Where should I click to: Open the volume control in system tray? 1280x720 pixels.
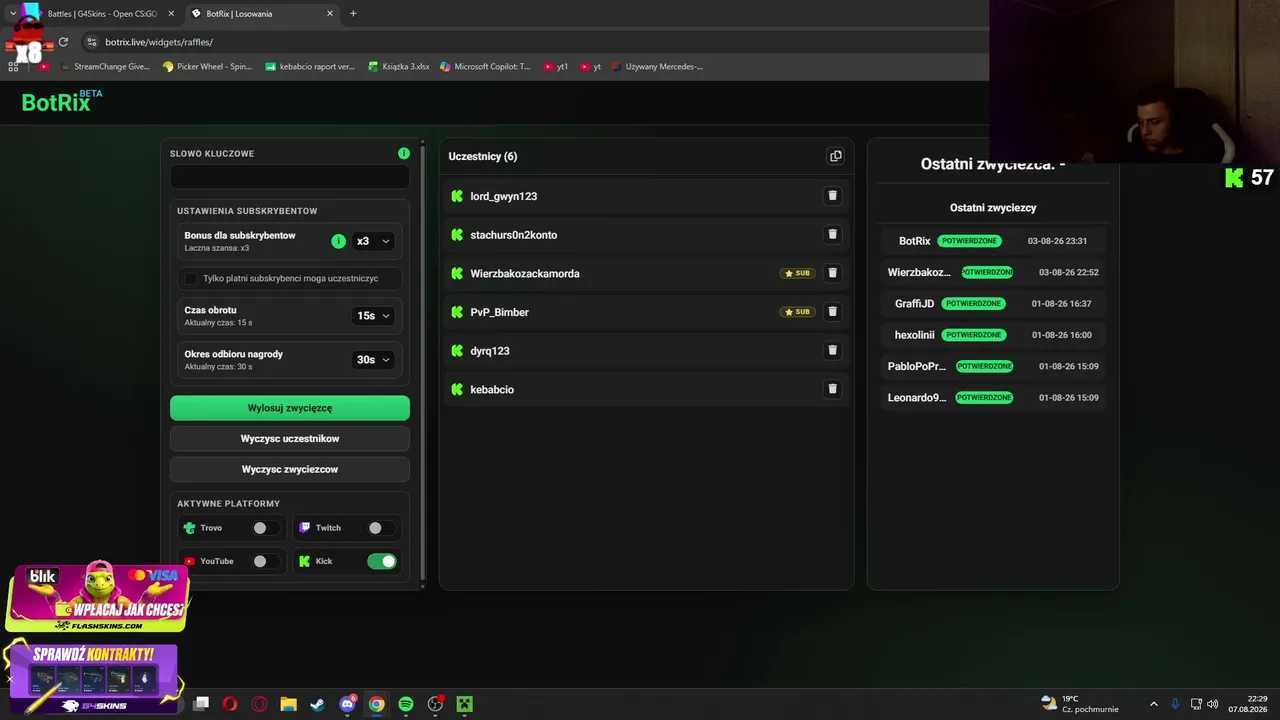[1213, 704]
